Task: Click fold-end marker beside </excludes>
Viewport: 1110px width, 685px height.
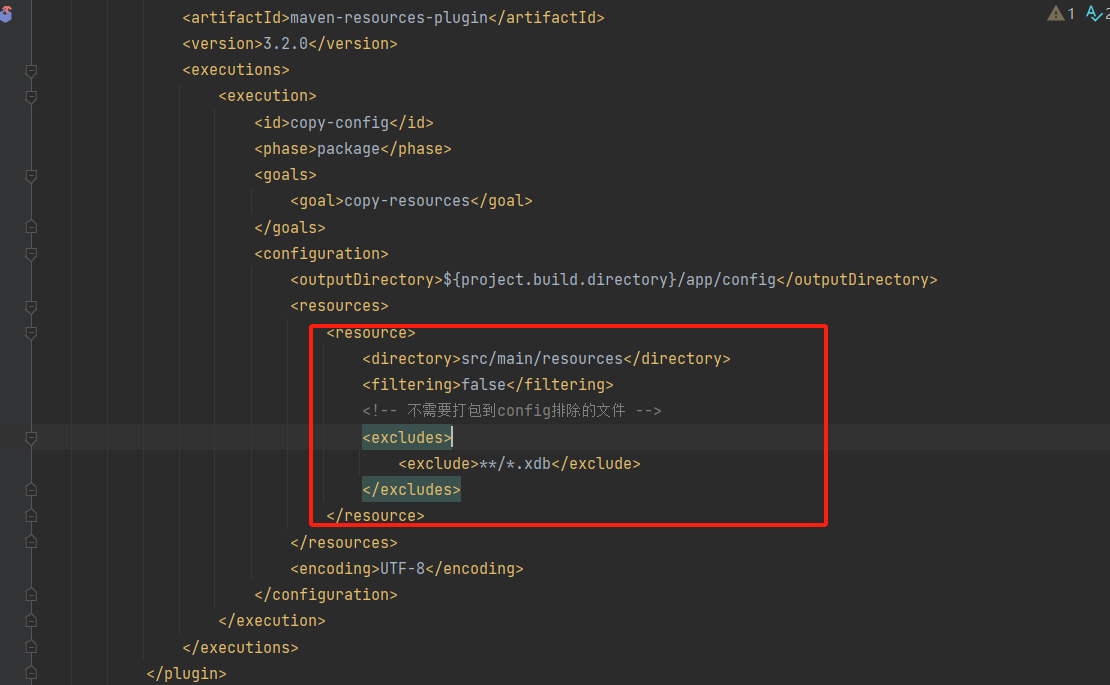Action: pos(31,490)
